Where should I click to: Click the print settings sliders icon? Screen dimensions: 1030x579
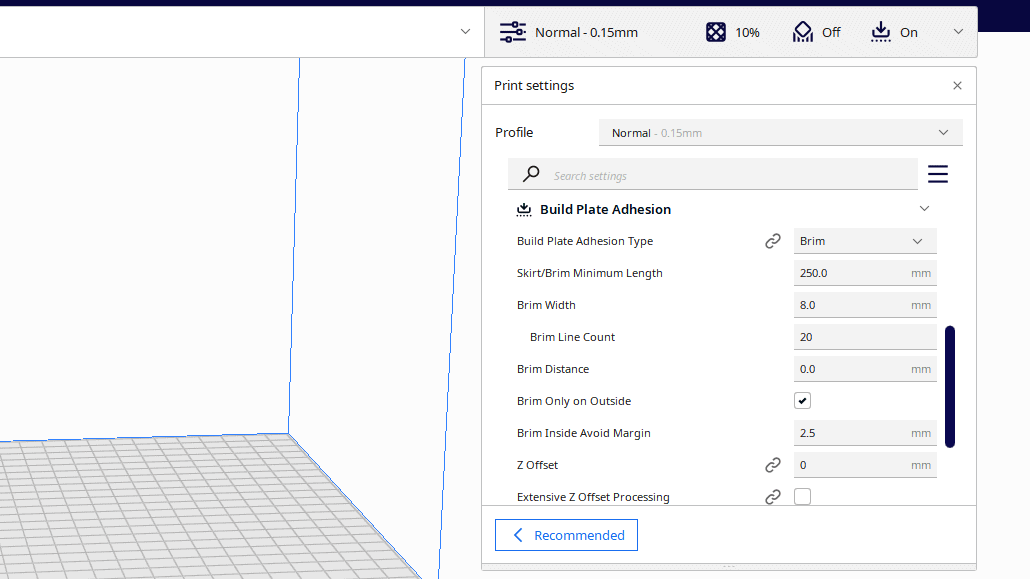(512, 31)
